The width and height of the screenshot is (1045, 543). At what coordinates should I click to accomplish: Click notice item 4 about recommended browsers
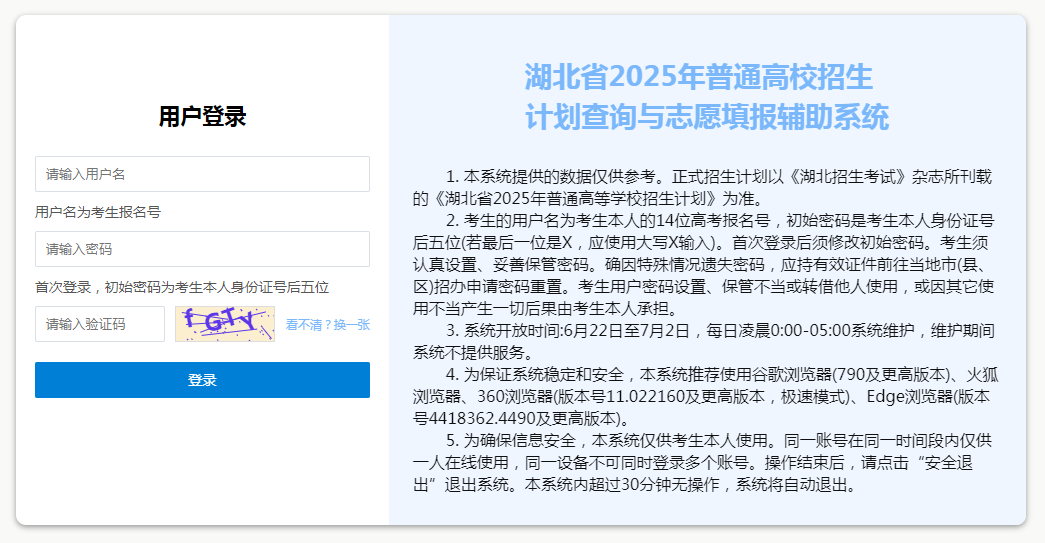(x=705, y=396)
